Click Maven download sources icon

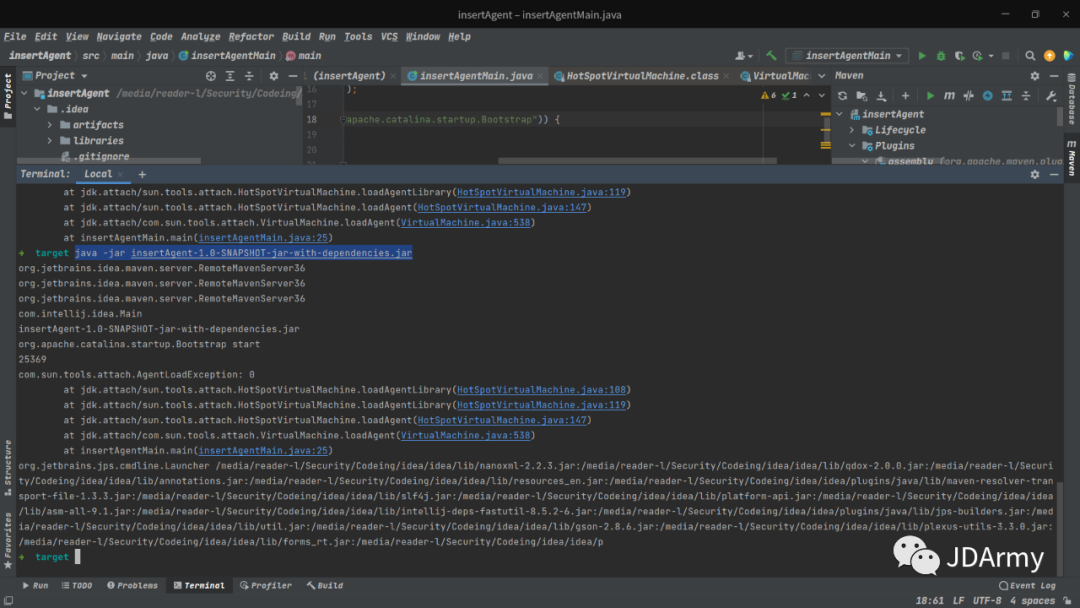point(881,96)
